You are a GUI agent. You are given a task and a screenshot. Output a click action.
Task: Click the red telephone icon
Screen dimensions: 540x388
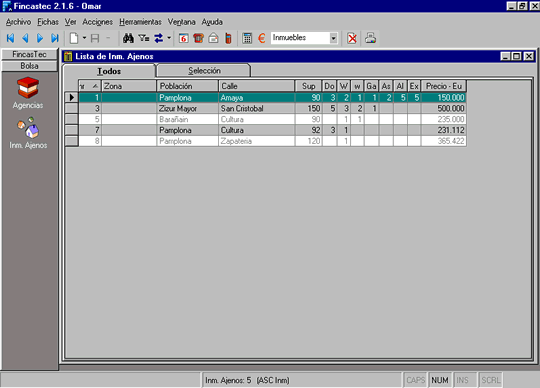pyautogui.click(x=198, y=38)
